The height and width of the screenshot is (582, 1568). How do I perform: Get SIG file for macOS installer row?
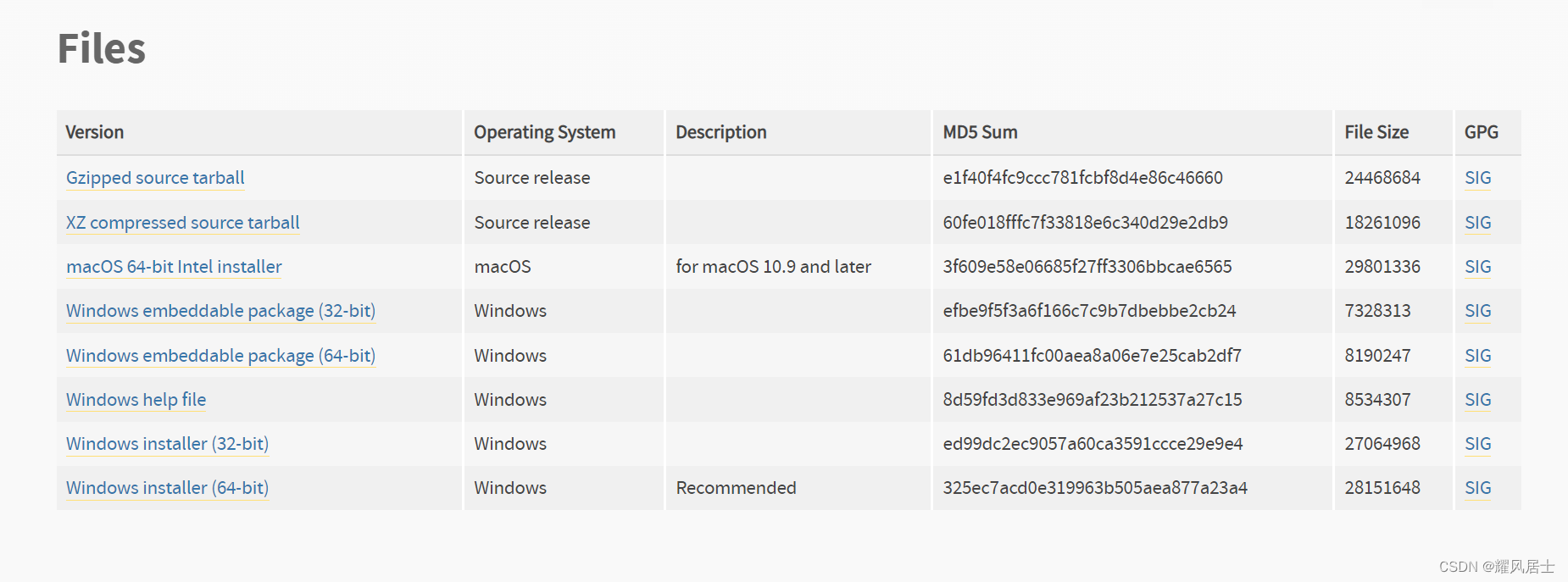(x=1477, y=267)
